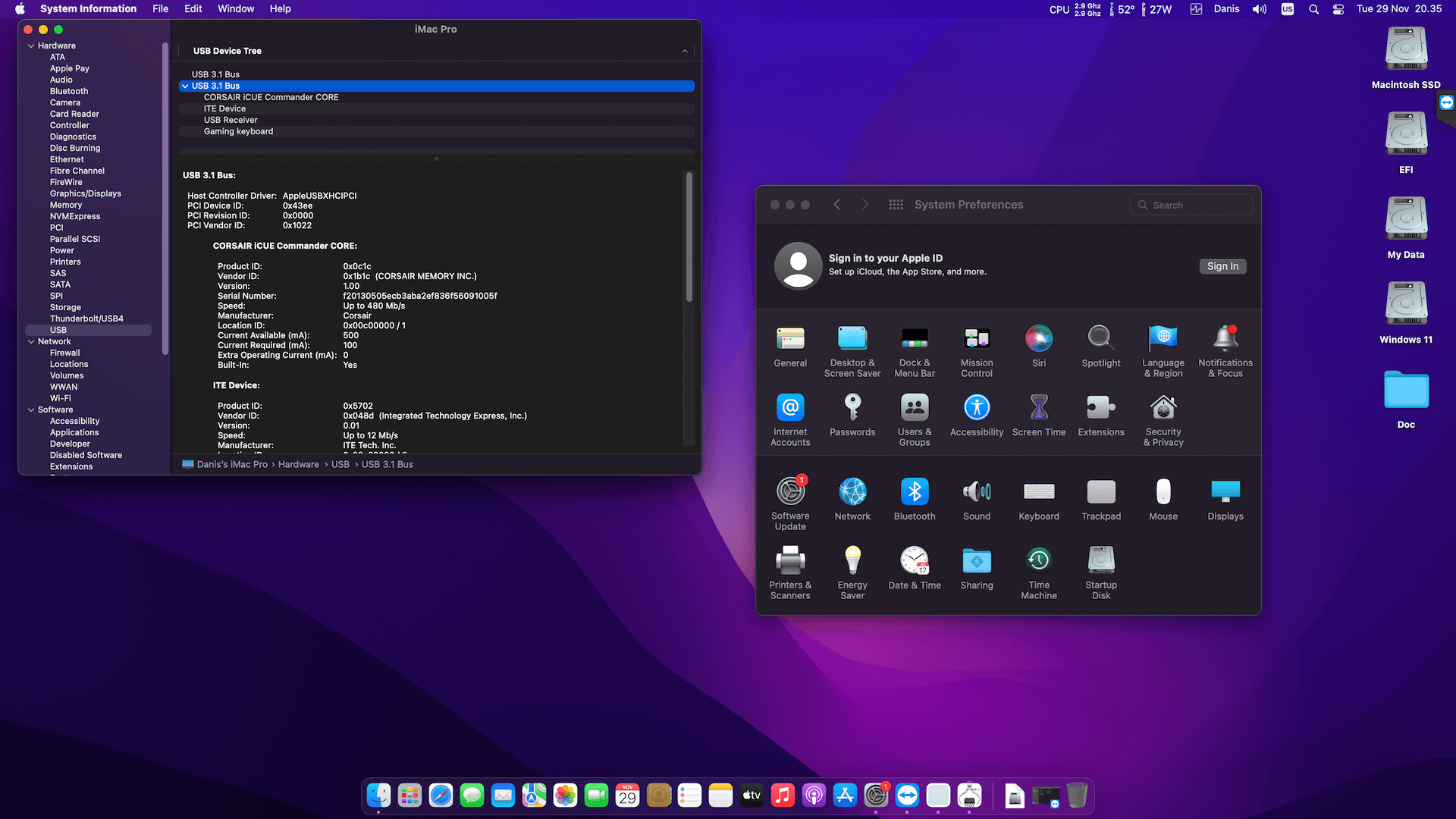This screenshot has height=819, width=1456.
Task: Open the System Information Help menu
Action: point(280,8)
